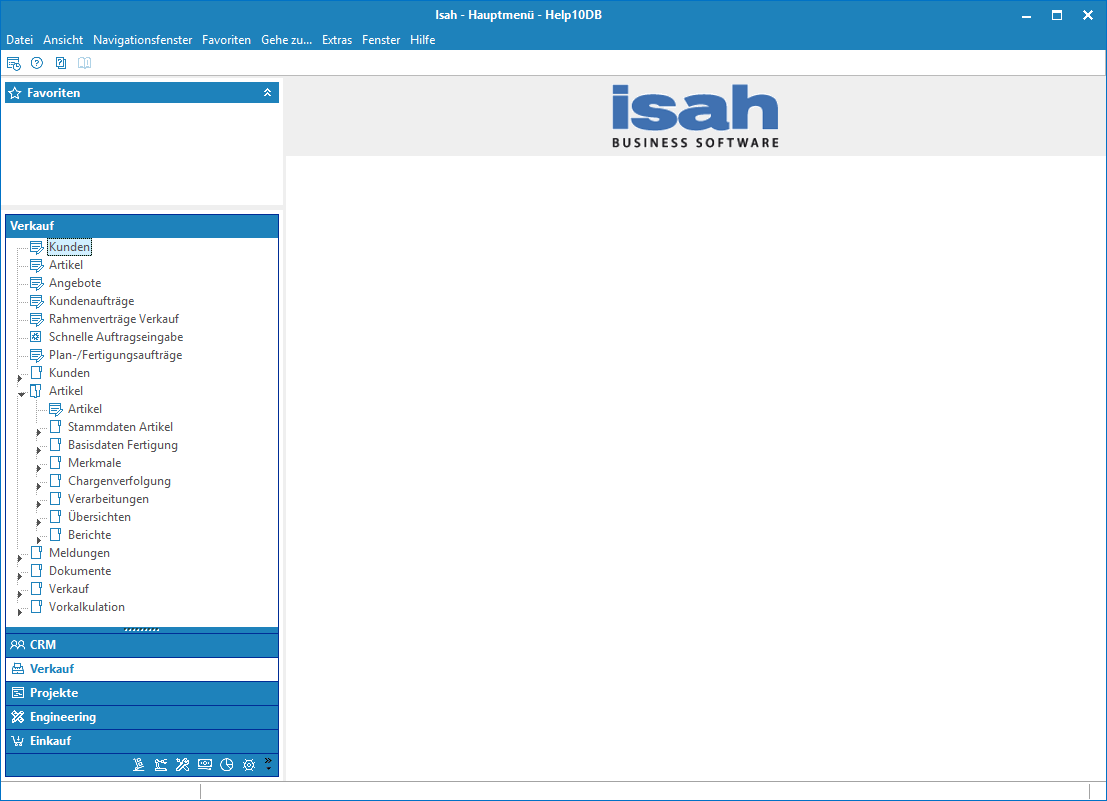Expand the Verarbeitungen node arrow
The image size is (1107, 801).
pos(39,504)
